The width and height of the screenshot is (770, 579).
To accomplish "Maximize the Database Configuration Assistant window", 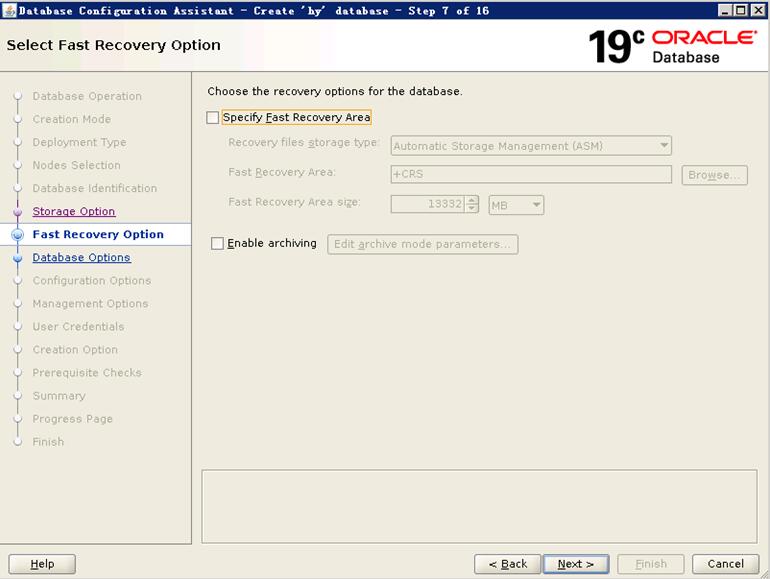I will pyautogui.click(x=741, y=10).
